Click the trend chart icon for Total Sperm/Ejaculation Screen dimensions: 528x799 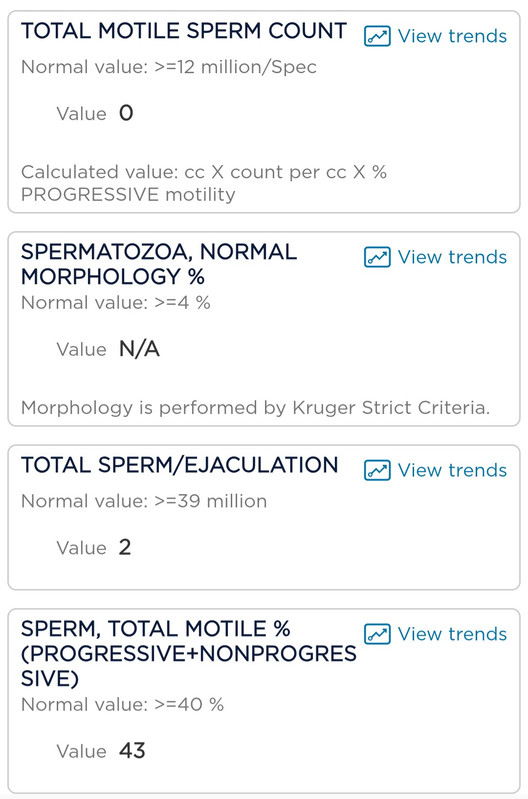377,470
